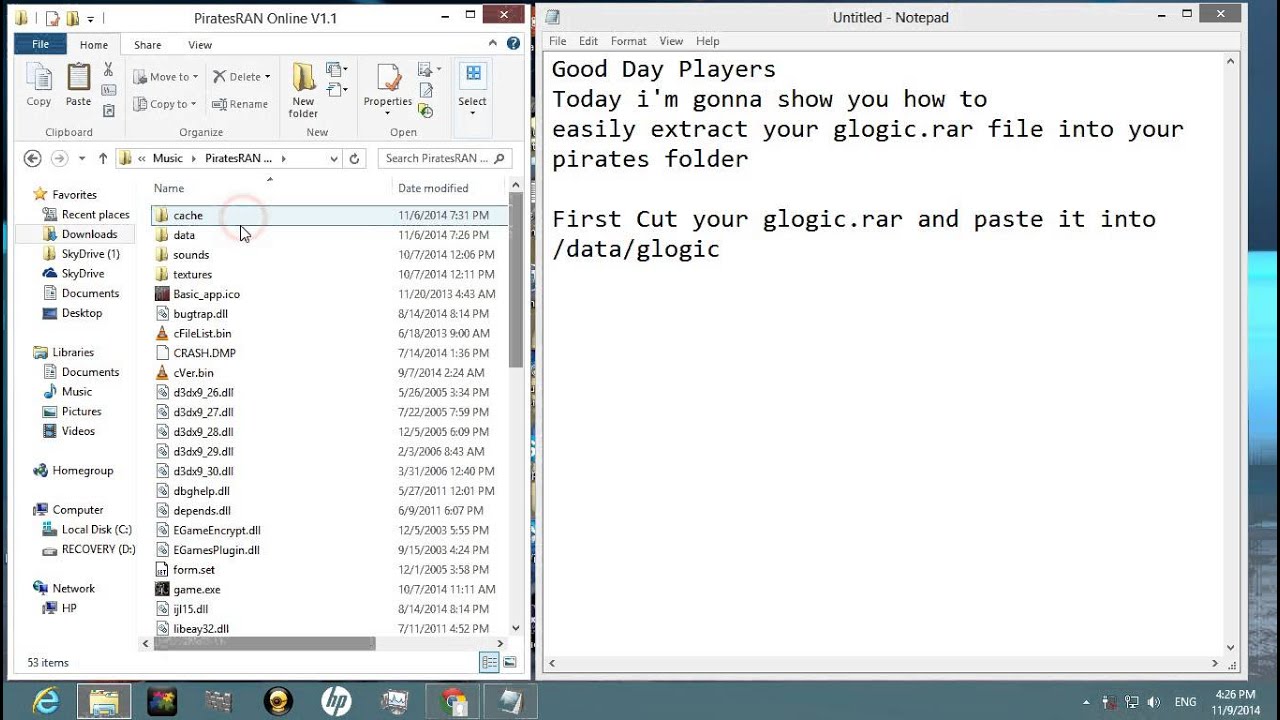Click the History icon in the Open group
Screen dimensions: 1280x720
(425, 110)
